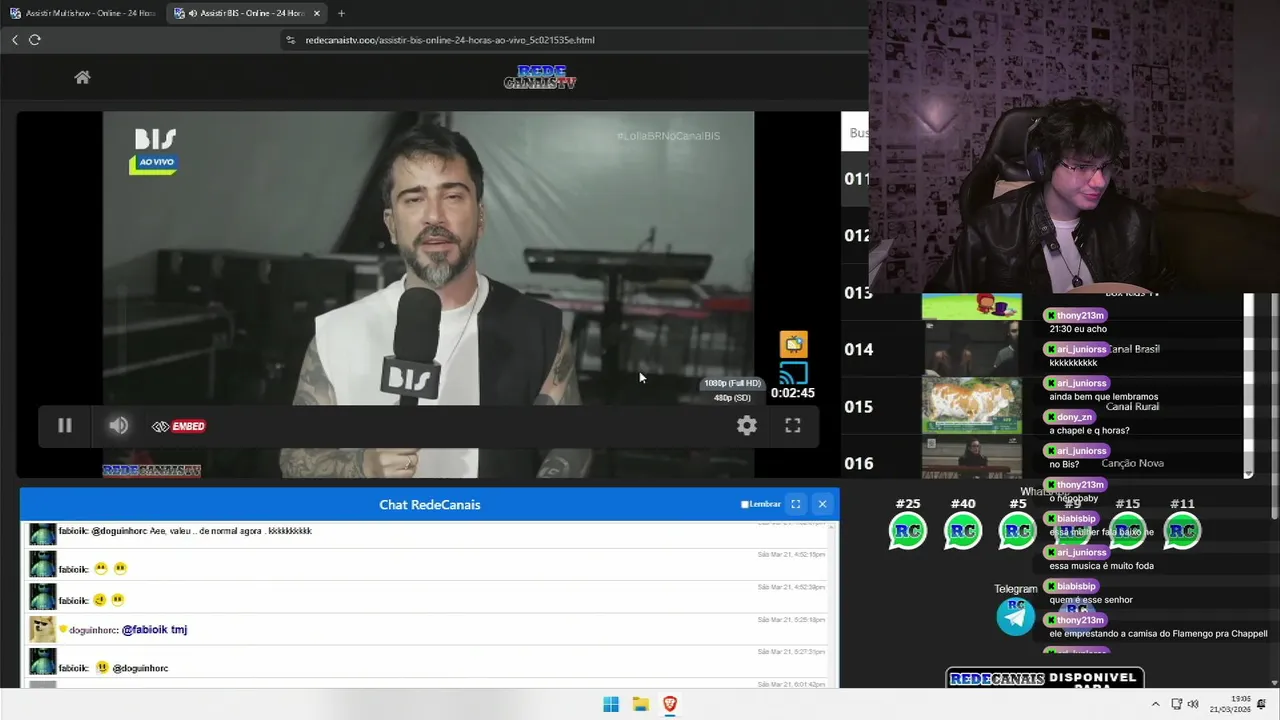
Task: Click the RedeCanais Disponivel banner
Action: pos(1045,679)
